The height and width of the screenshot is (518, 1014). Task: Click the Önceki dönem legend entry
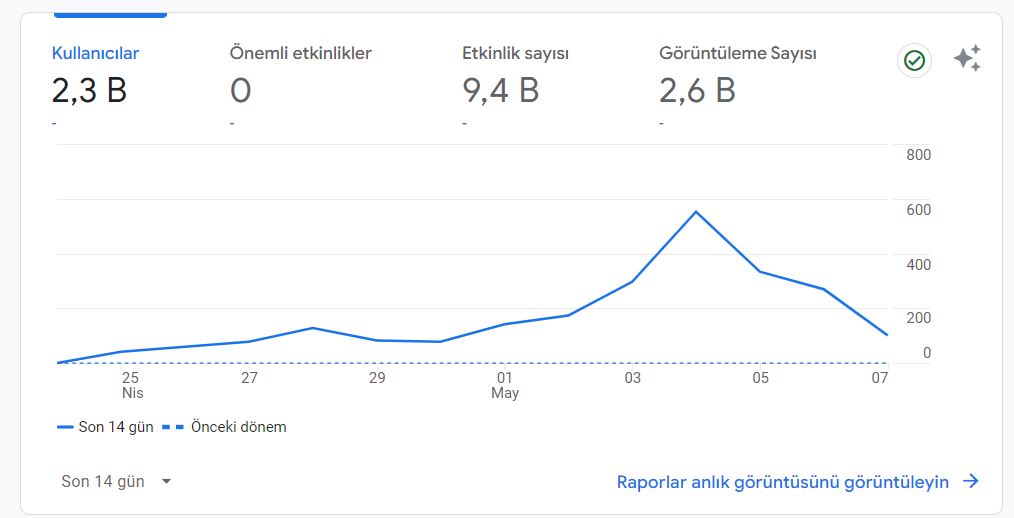pos(224,427)
